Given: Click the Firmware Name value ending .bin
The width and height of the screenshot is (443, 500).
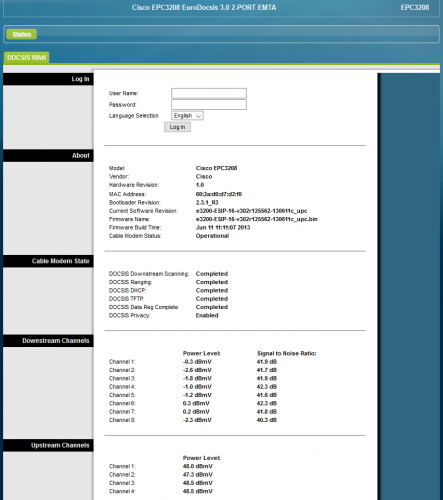Looking at the screenshot, I should (257, 219).
